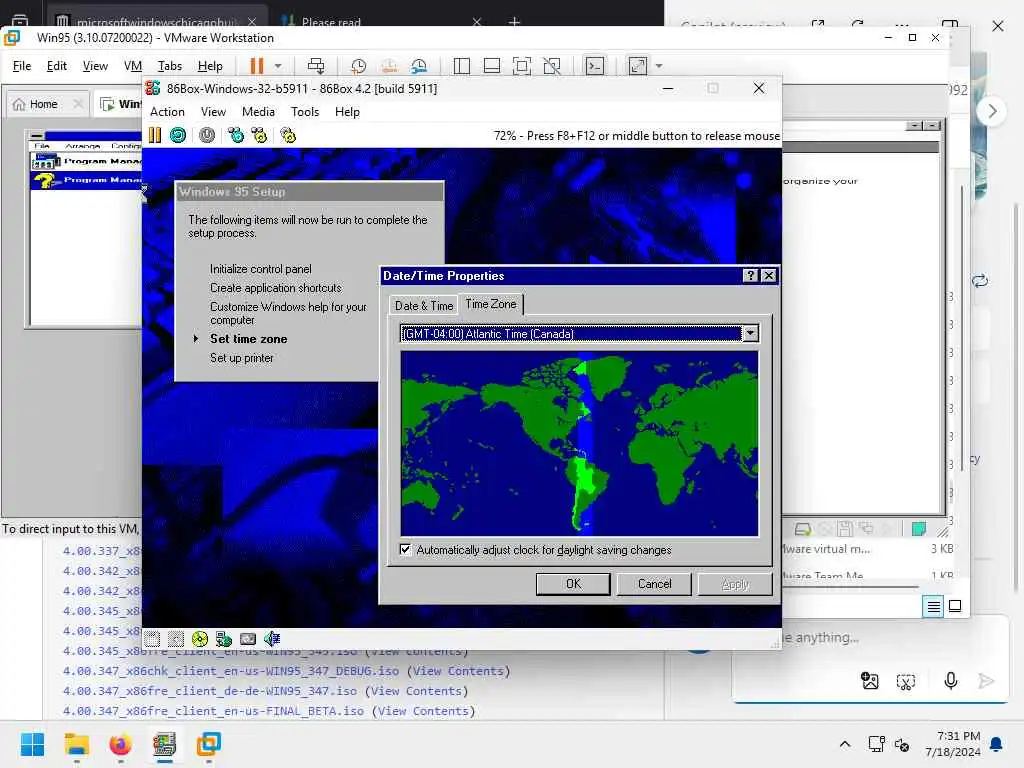Image resolution: width=1024 pixels, height=768 pixels.
Task: Expand VMware pause button dropdown arrow
Action: 278,65
